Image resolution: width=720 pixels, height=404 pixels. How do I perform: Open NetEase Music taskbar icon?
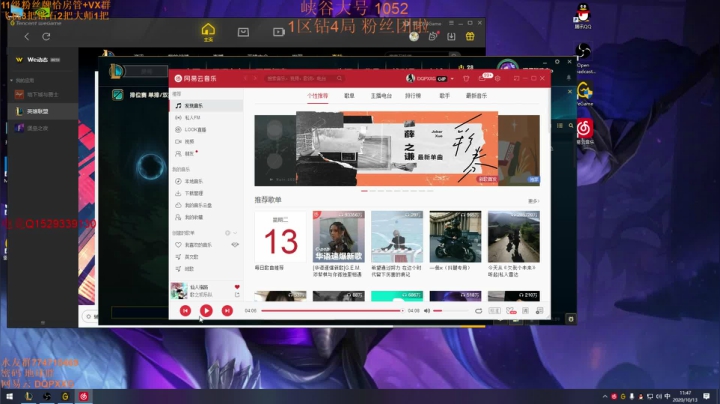pos(84,396)
